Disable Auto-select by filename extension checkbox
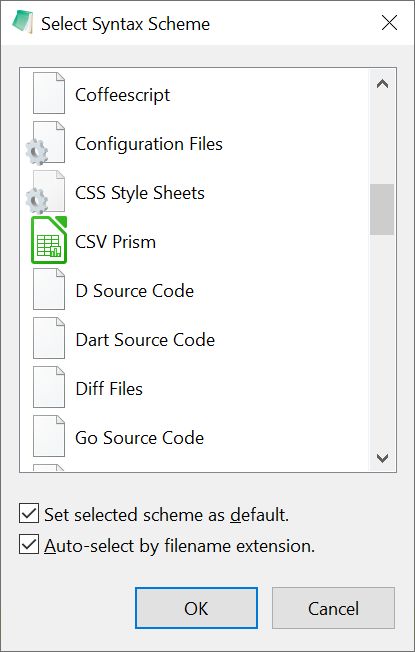The image size is (415, 652). tap(29, 545)
